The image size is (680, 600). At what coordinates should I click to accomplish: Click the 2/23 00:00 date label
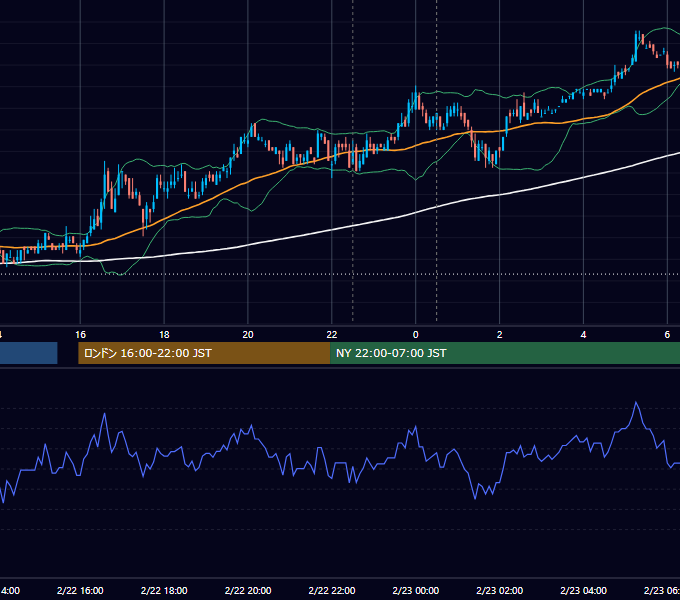[416, 590]
